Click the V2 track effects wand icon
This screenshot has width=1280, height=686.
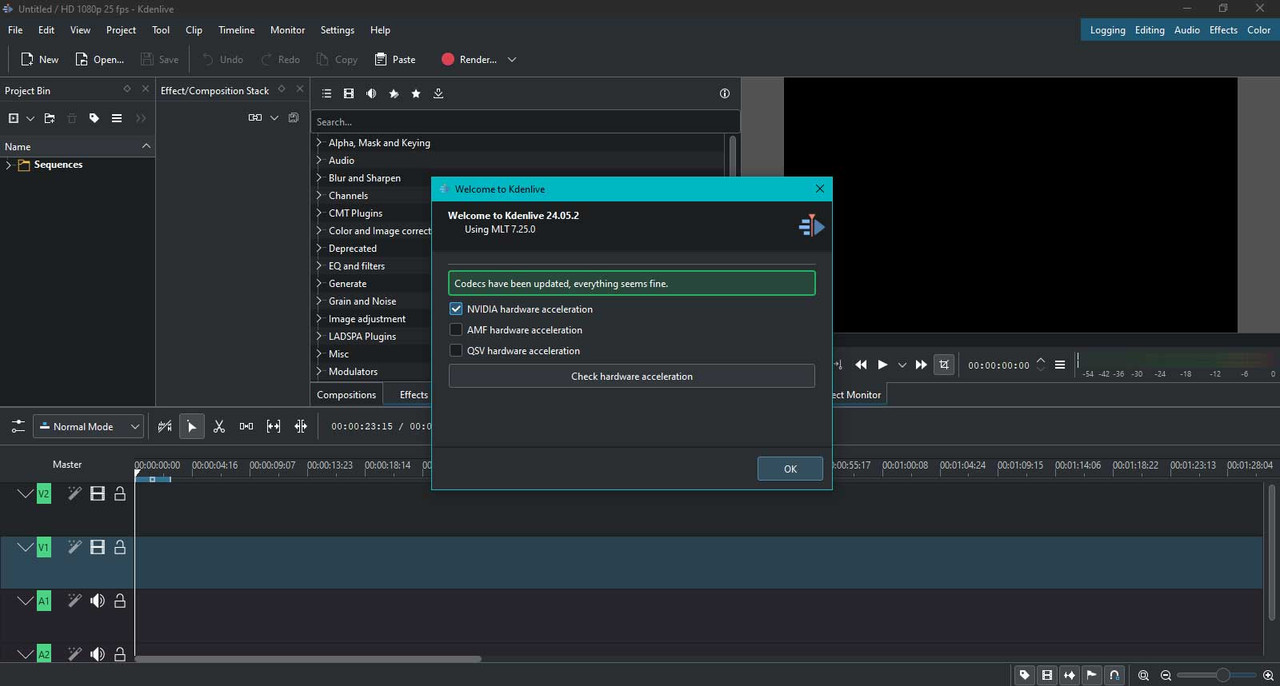(74, 493)
